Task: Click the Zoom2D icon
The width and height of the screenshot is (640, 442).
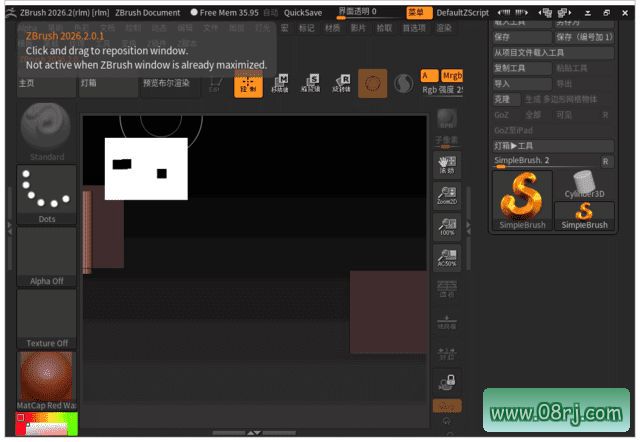Action: [447, 196]
